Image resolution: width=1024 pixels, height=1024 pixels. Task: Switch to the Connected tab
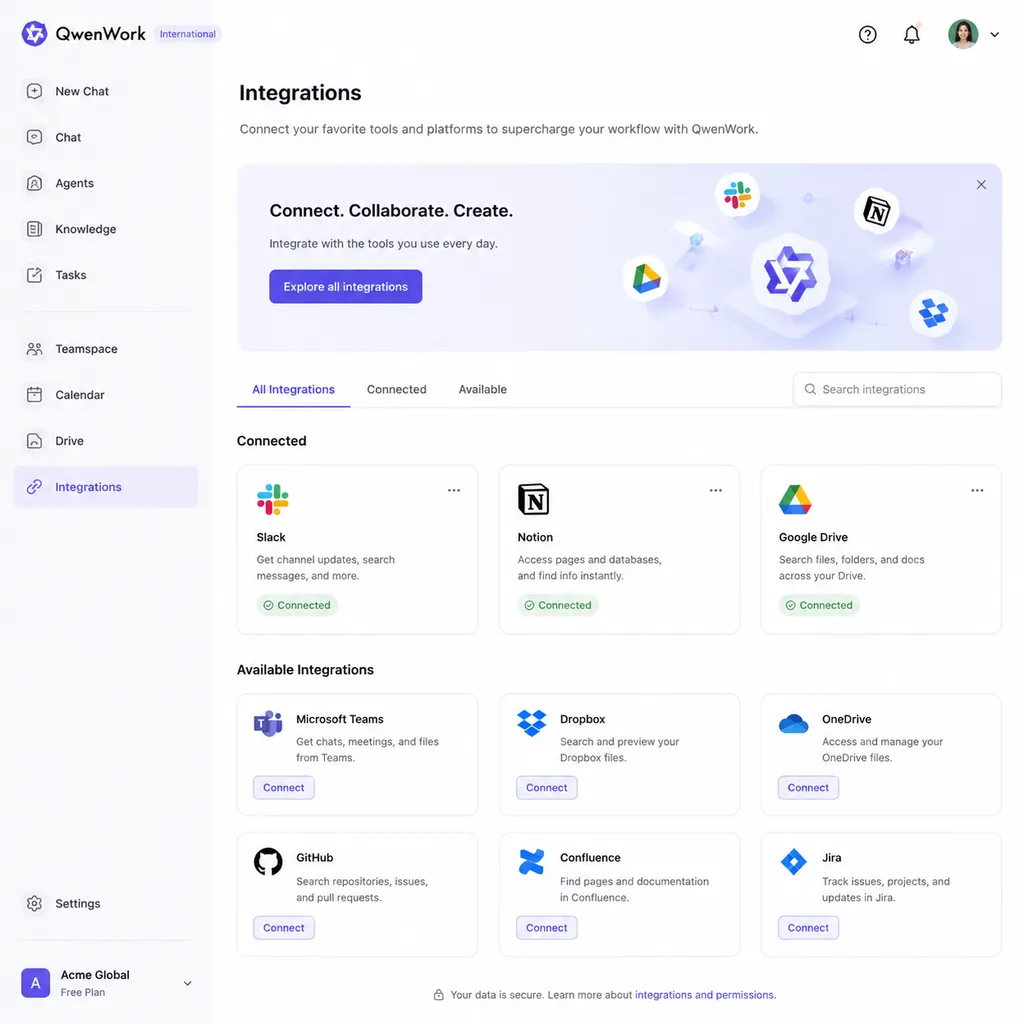click(396, 389)
